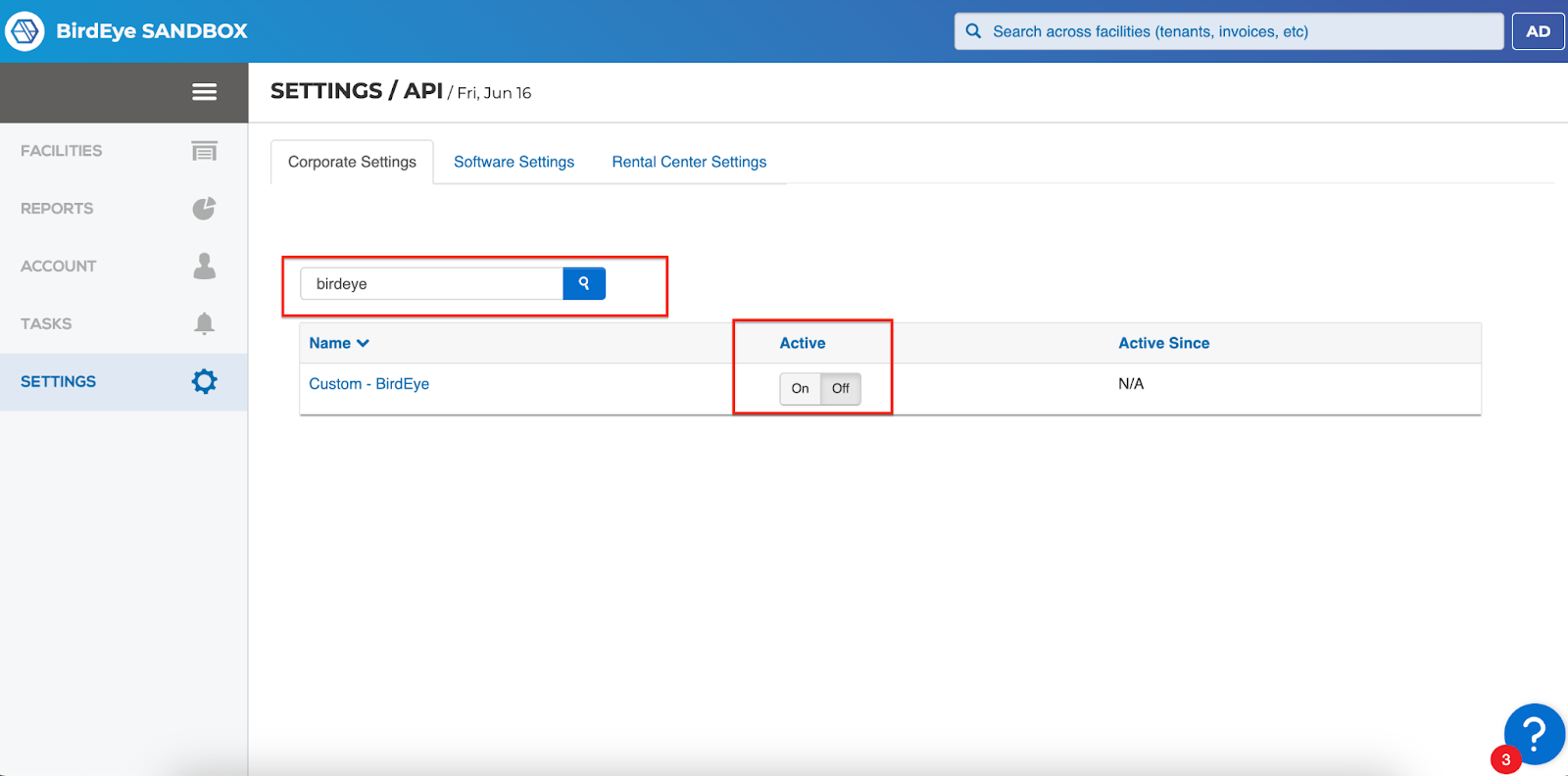Click the Reports pie chart icon
Viewport: 1568px width, 776px height.
(204, 209)
